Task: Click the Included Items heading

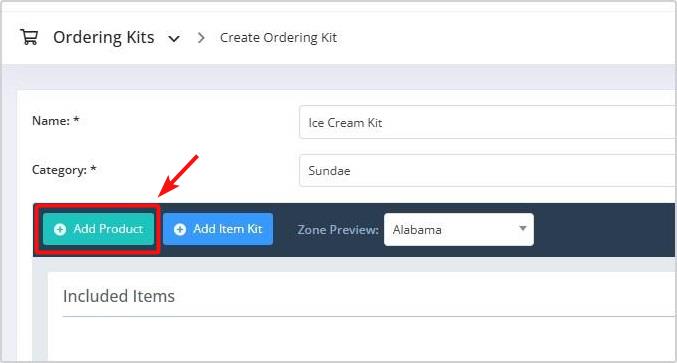Action: 119,296
